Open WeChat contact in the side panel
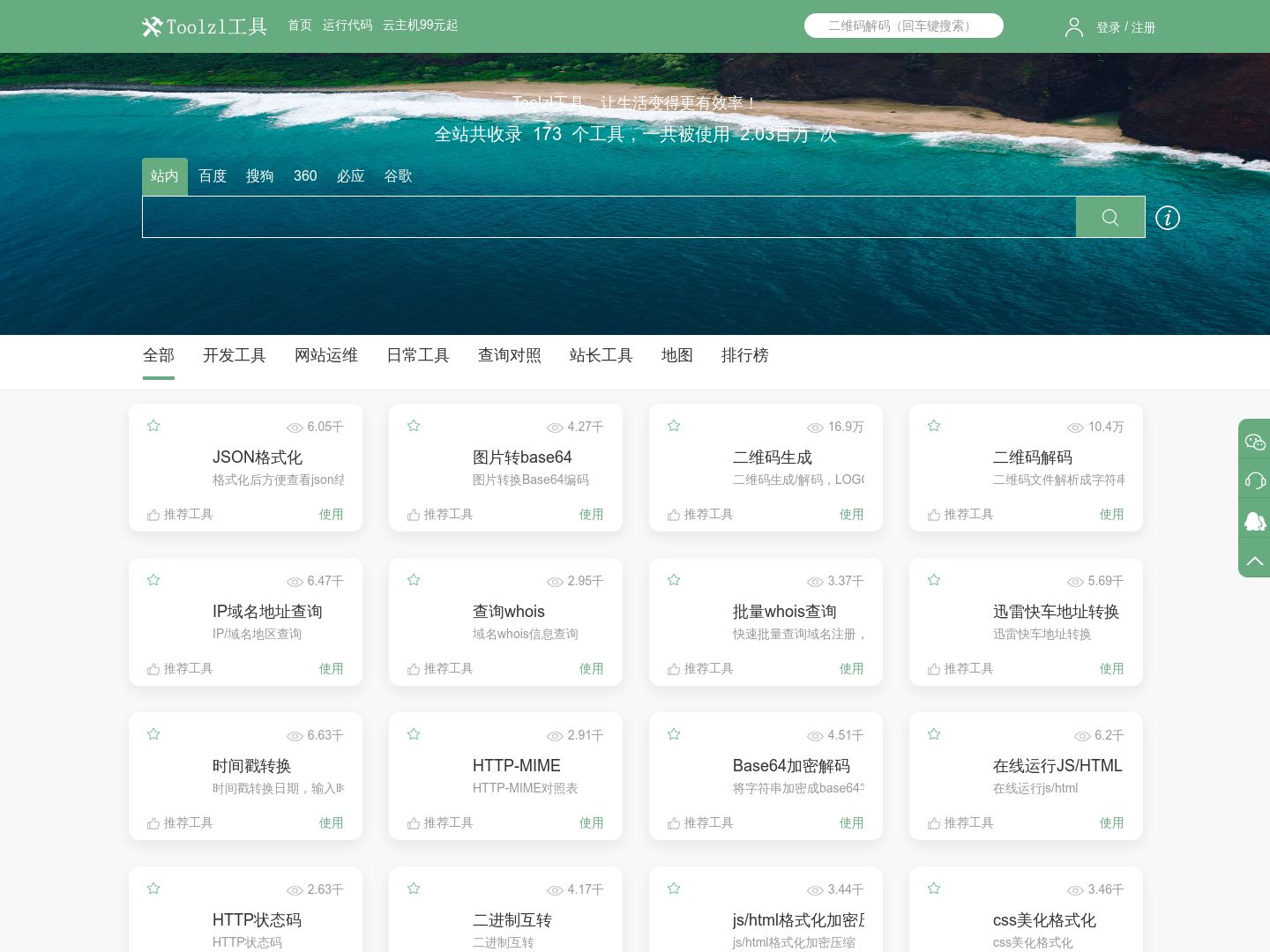The height and width of the screenshot is (952, 1270). [1254, 442]
